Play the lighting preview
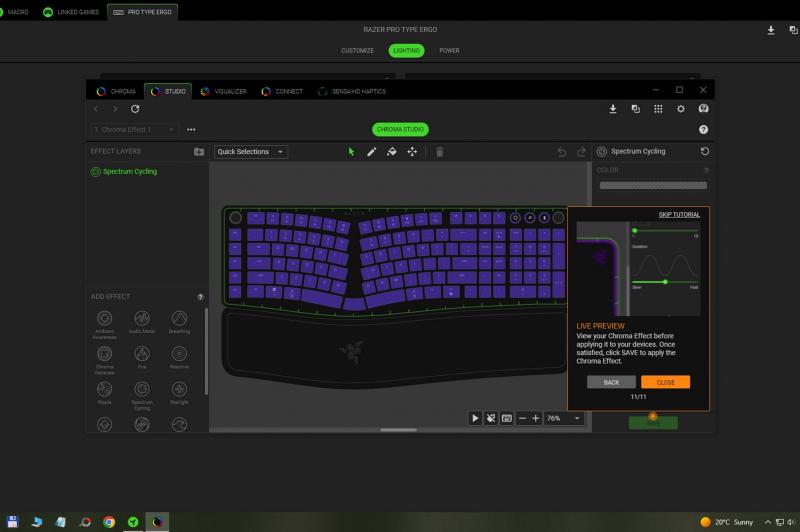The image size is (800, 532). pos(475,418)
